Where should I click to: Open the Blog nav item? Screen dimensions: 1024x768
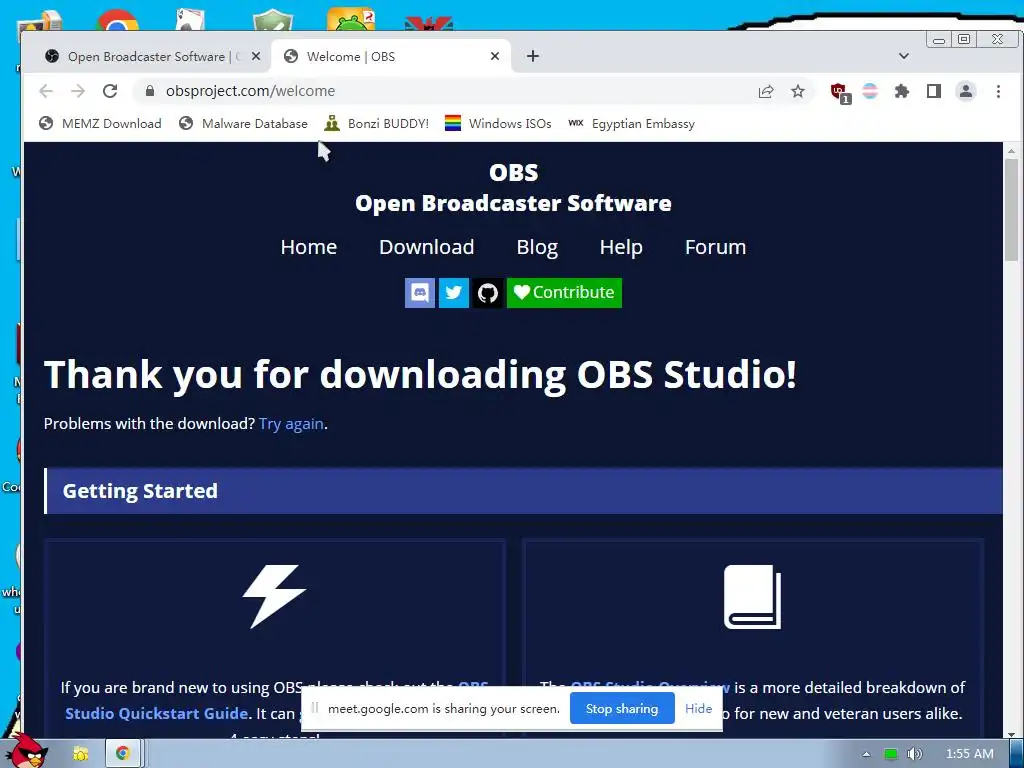tap(537, 247)
